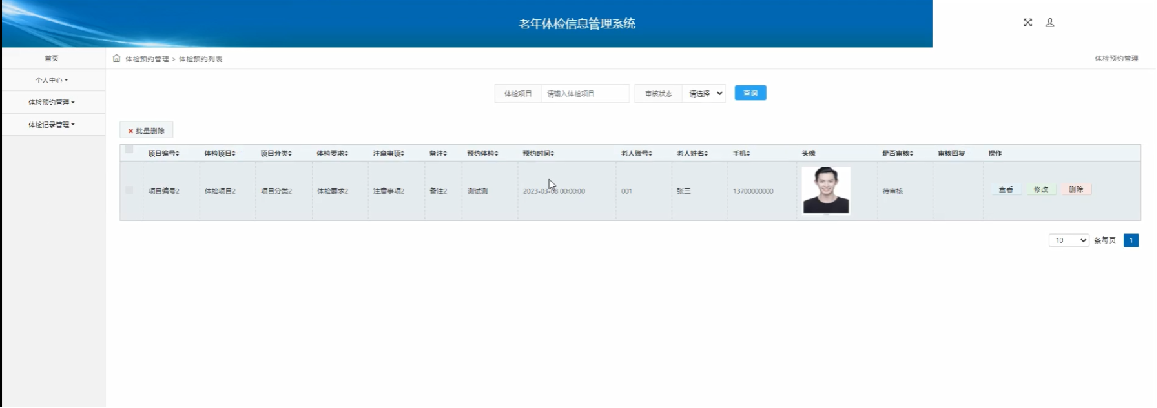Sort by the 是否审核 column header

click(898, 153)
